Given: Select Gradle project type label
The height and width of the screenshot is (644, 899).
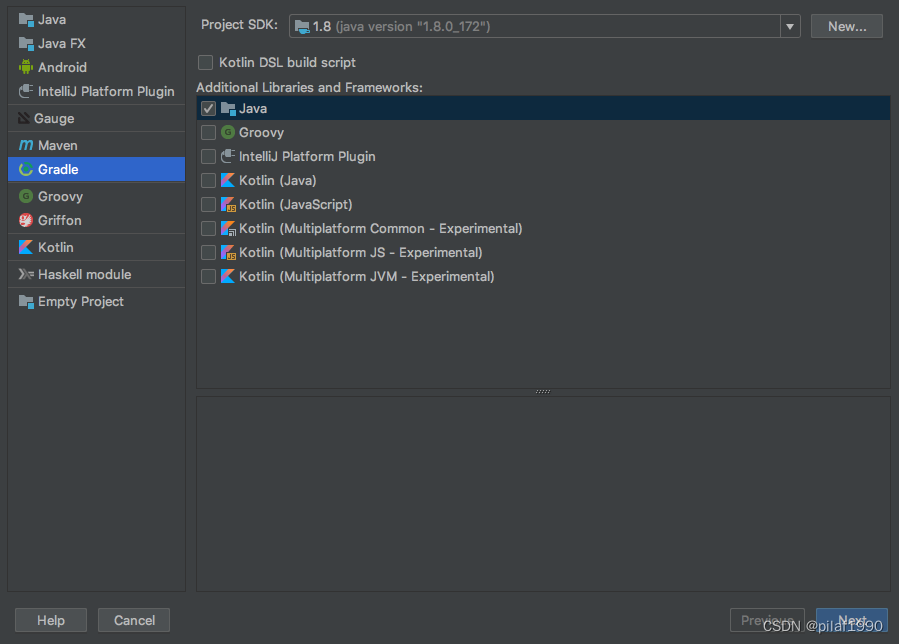Looking at the screenshot, I should coord(58,169).
